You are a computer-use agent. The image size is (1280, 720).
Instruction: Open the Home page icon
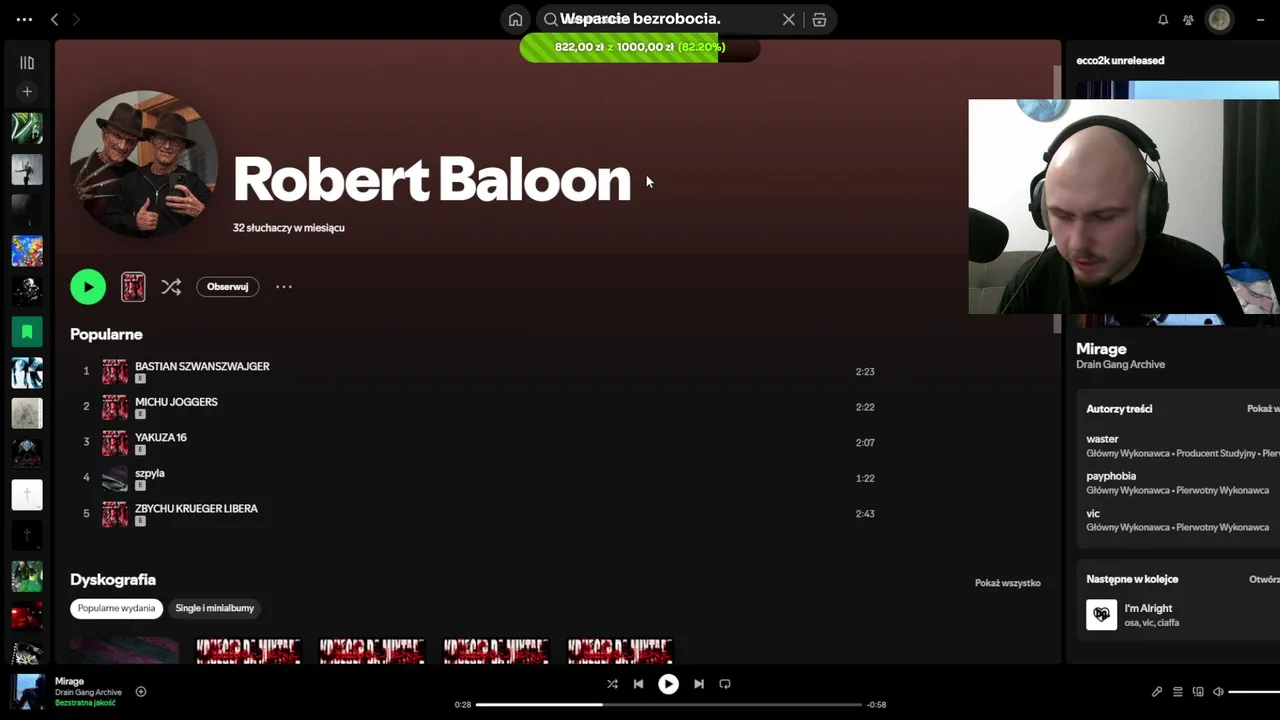click(x=515, y=19)
